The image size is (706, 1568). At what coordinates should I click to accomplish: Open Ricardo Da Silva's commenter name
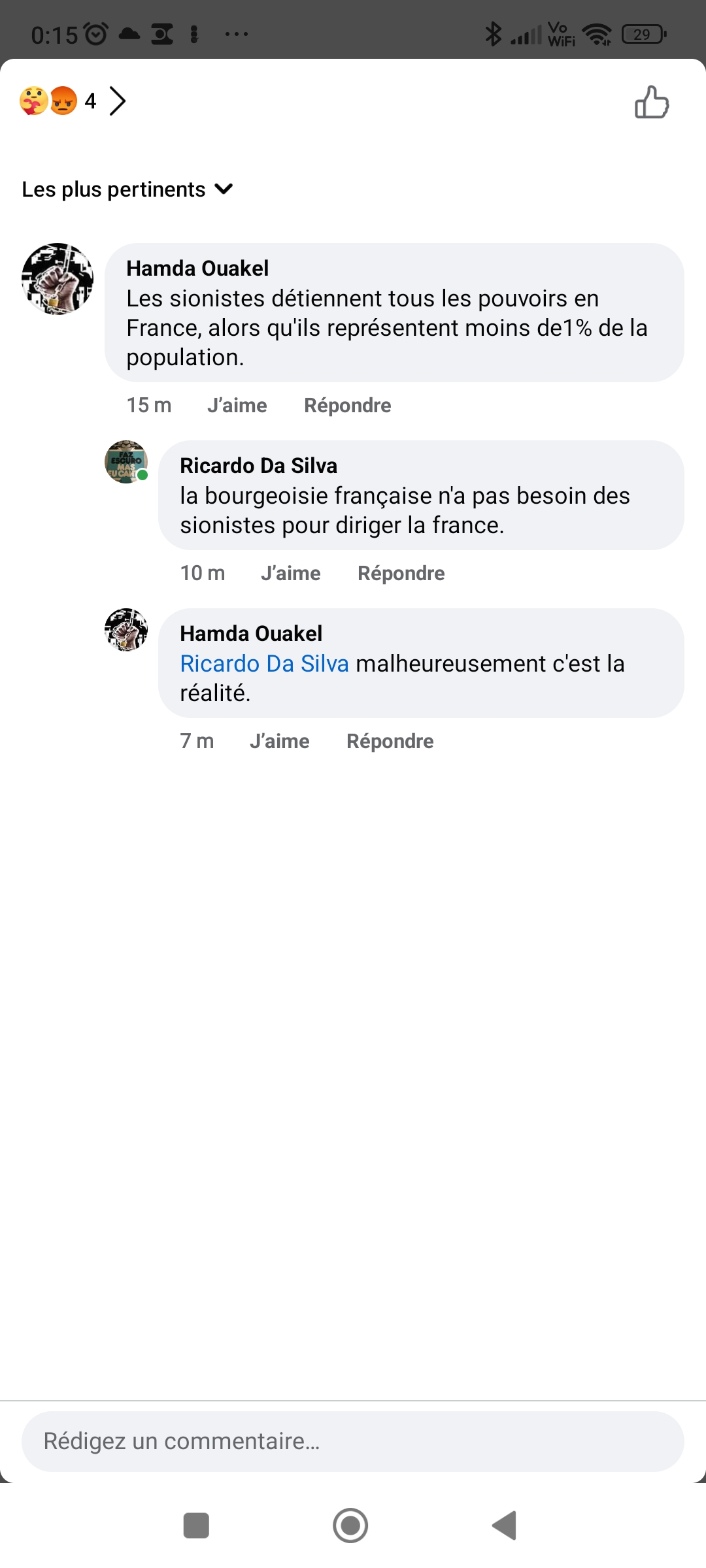coord(258,466)
